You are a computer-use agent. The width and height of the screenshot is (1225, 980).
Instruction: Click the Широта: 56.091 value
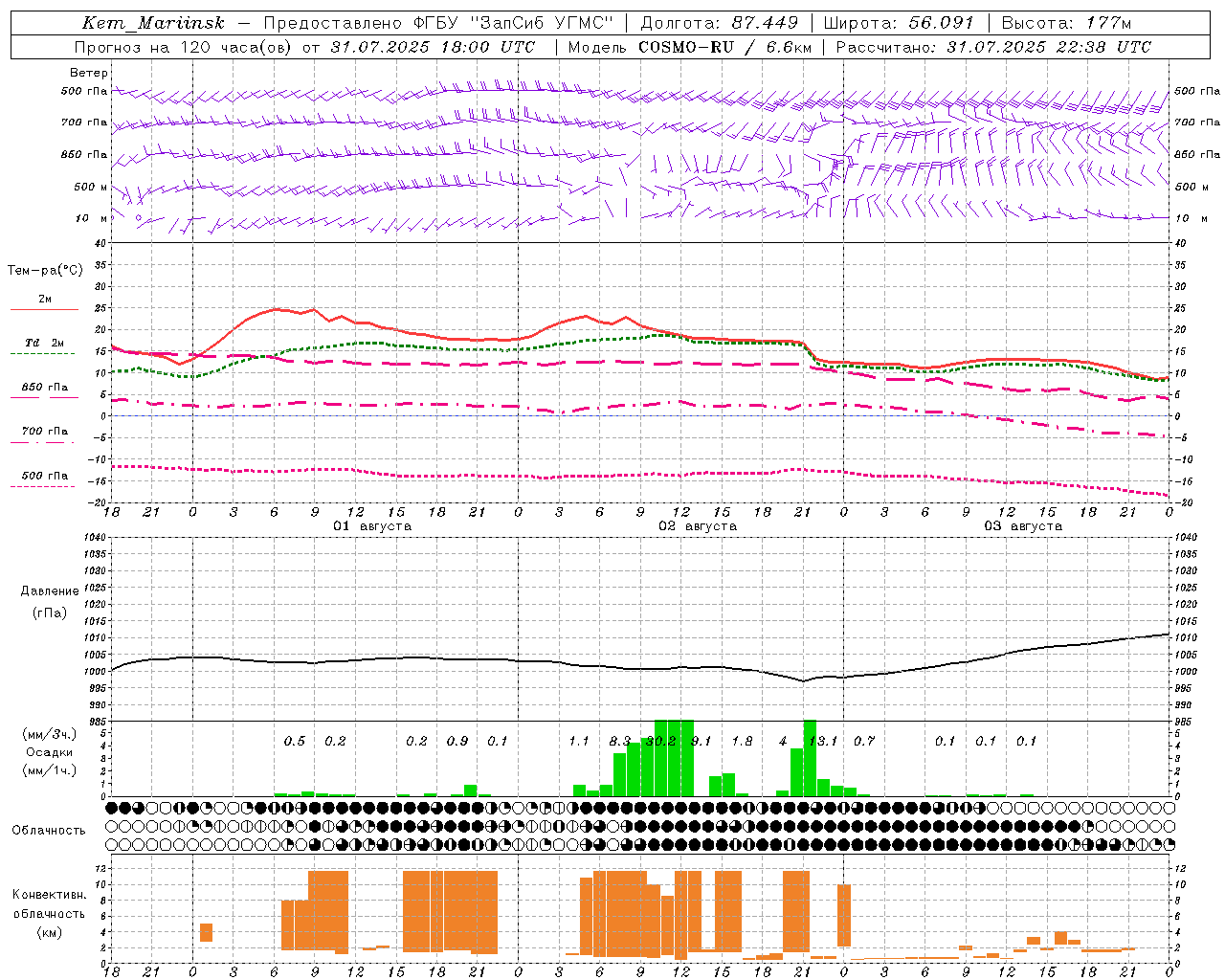pyautogui.click(x=899, y=23)
